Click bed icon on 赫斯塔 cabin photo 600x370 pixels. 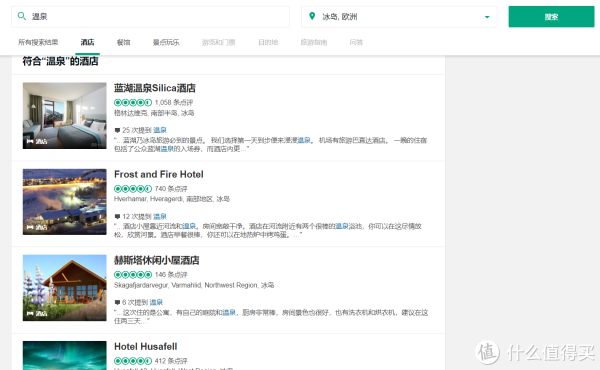pos(30,313)
